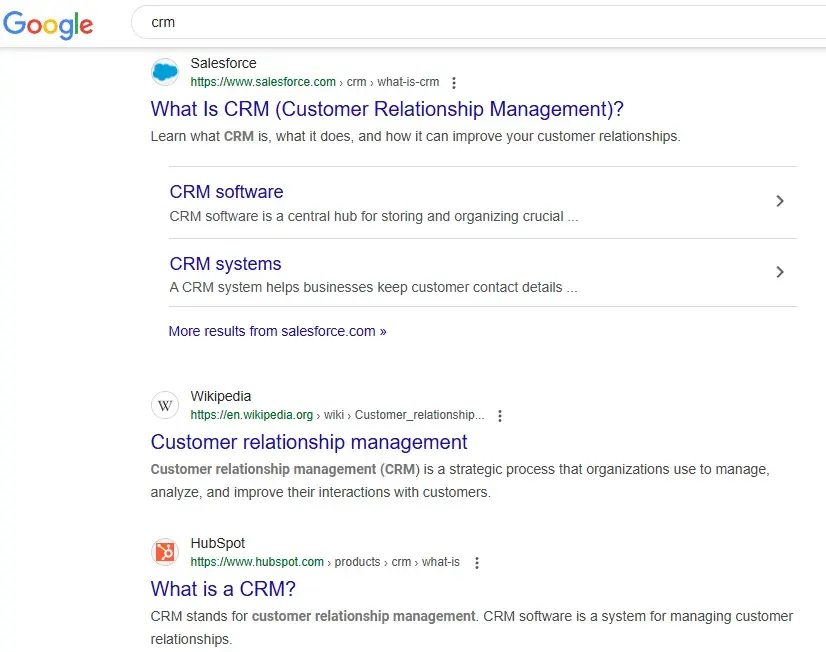Screen dimensions: 826x652
Task: Click the www.hubspot.com URL breadcrumb
Action: (257, 562)
